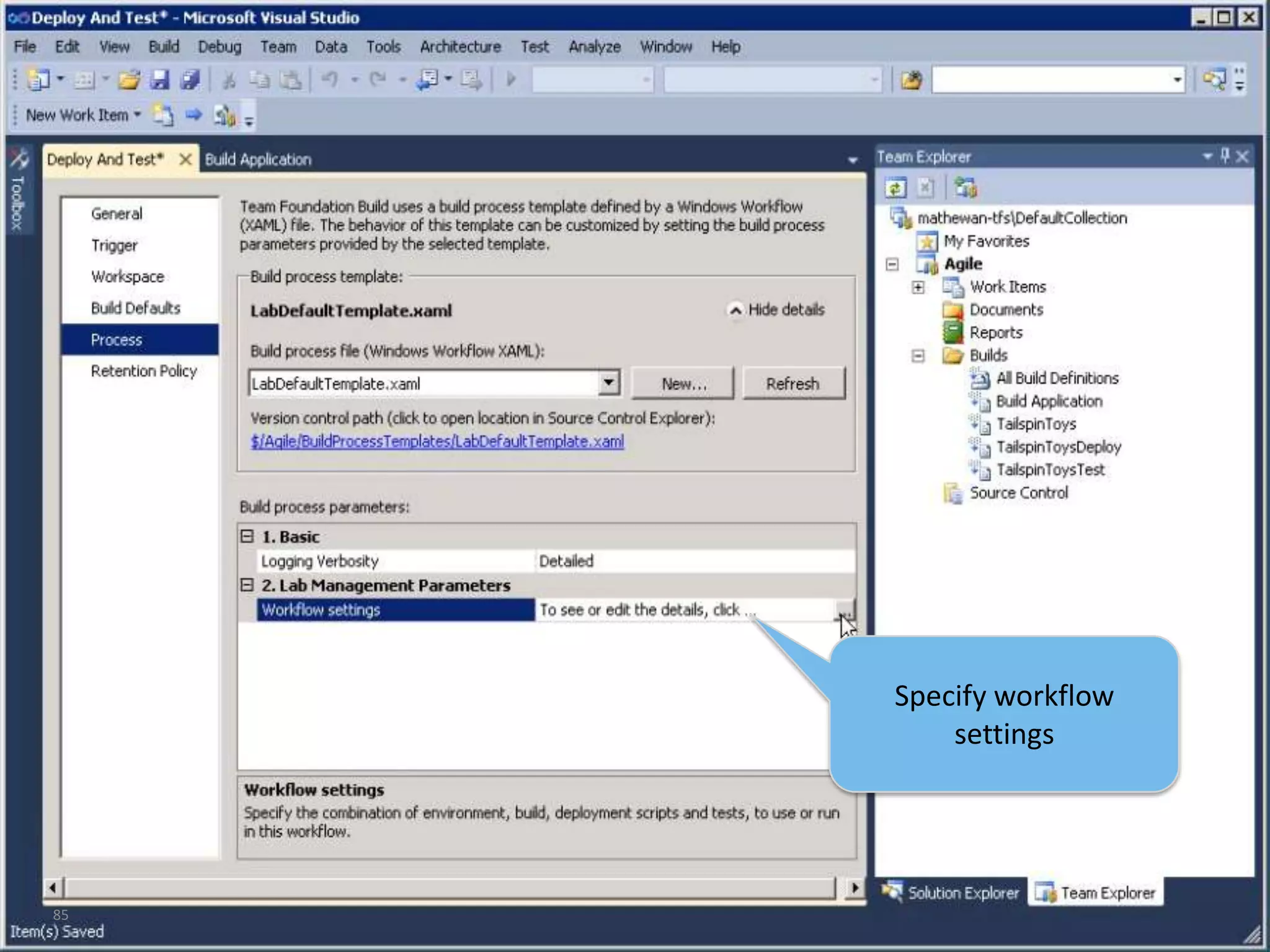Select the Workspace section
The width and height of the screenshot is (1270, 952).
[128, 276]
